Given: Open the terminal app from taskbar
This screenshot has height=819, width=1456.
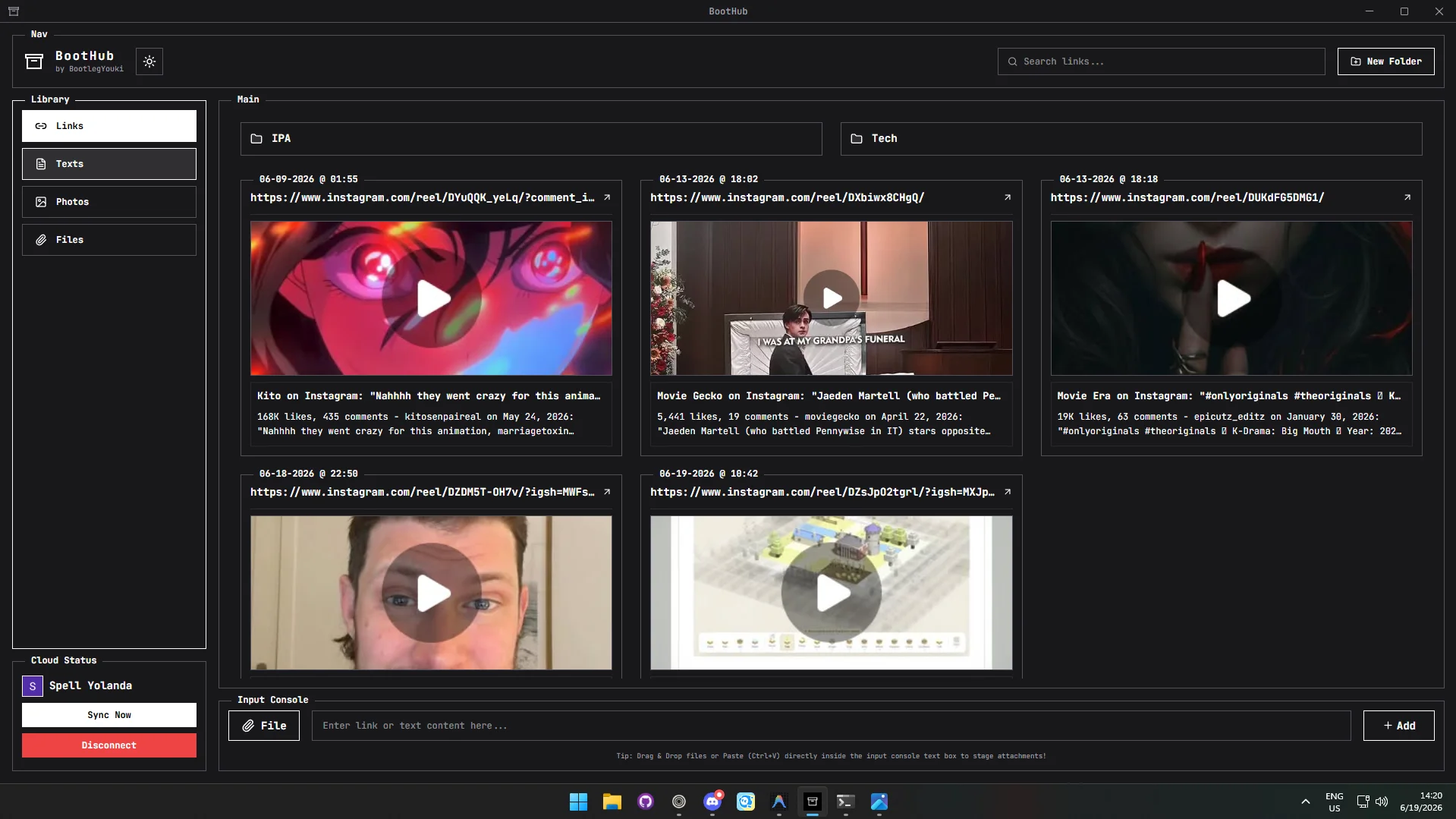Looking at the screenshot, I should [846, 802].
